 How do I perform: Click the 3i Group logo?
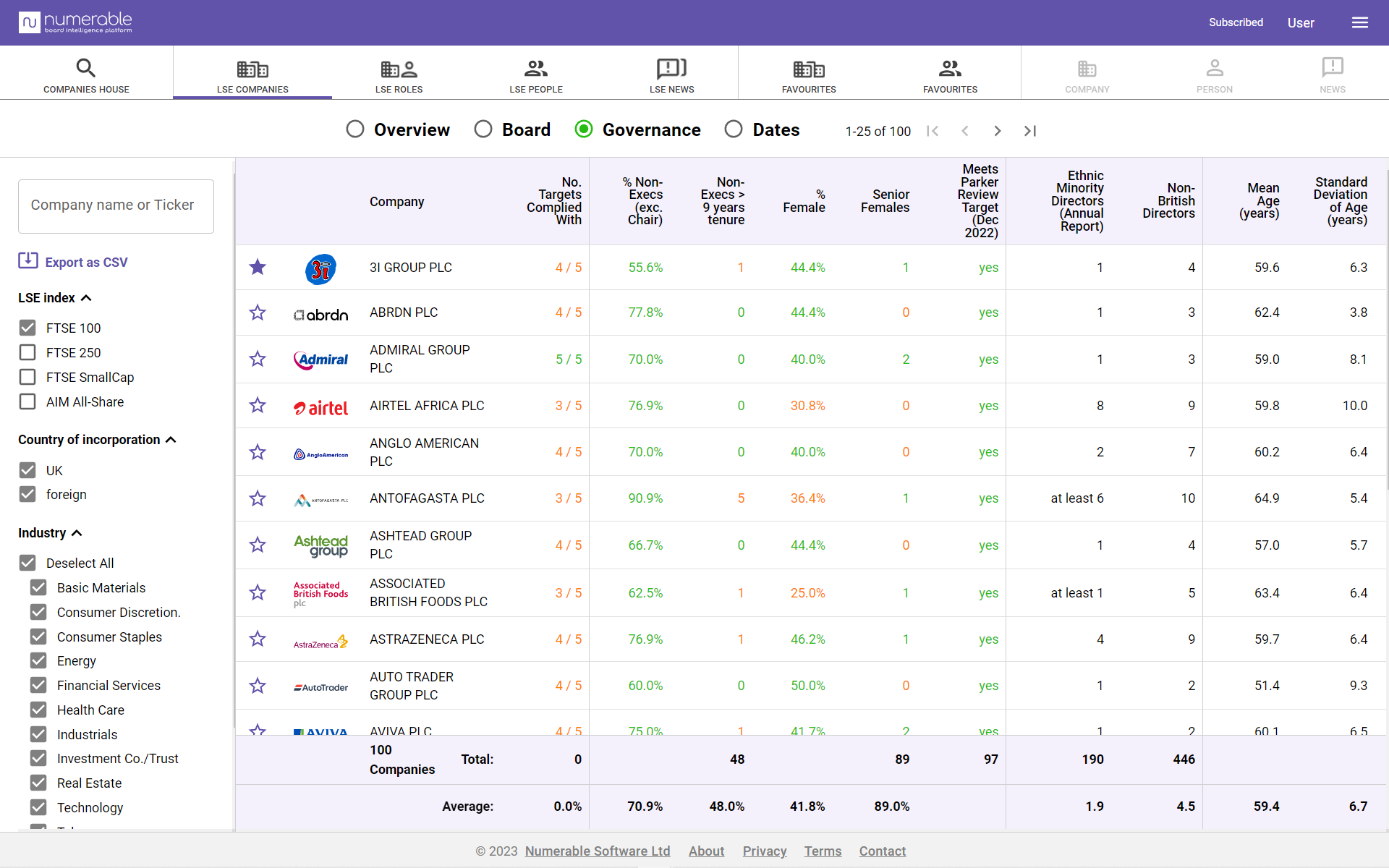pos(321,269)
